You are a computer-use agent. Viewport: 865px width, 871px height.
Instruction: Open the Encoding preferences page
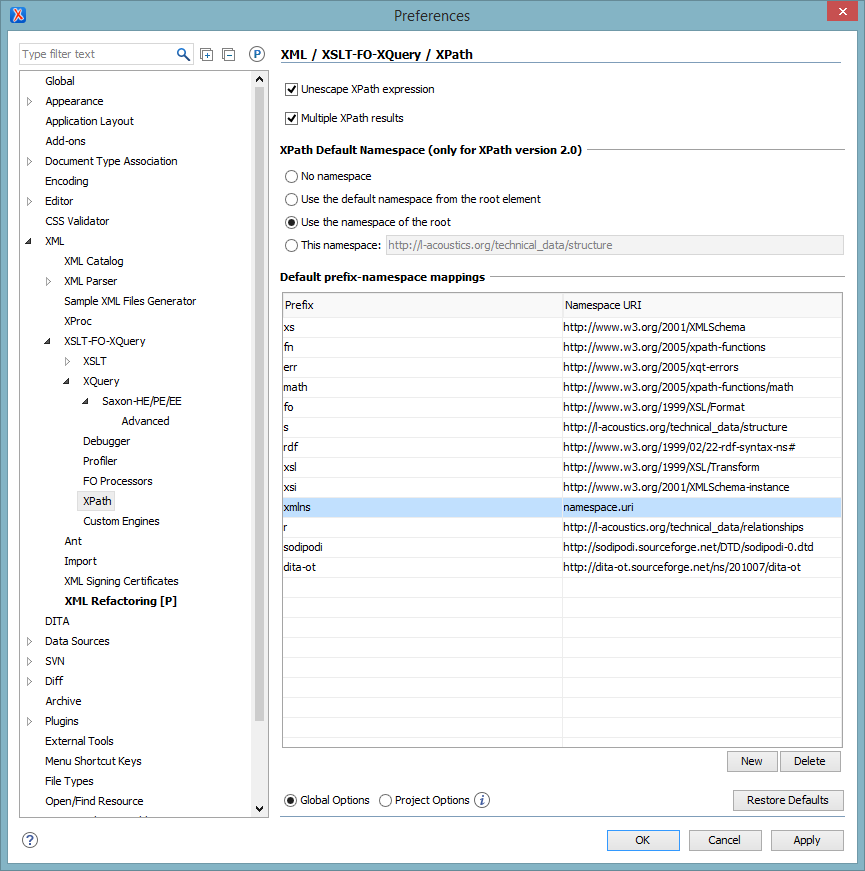(x=67, y=181)
